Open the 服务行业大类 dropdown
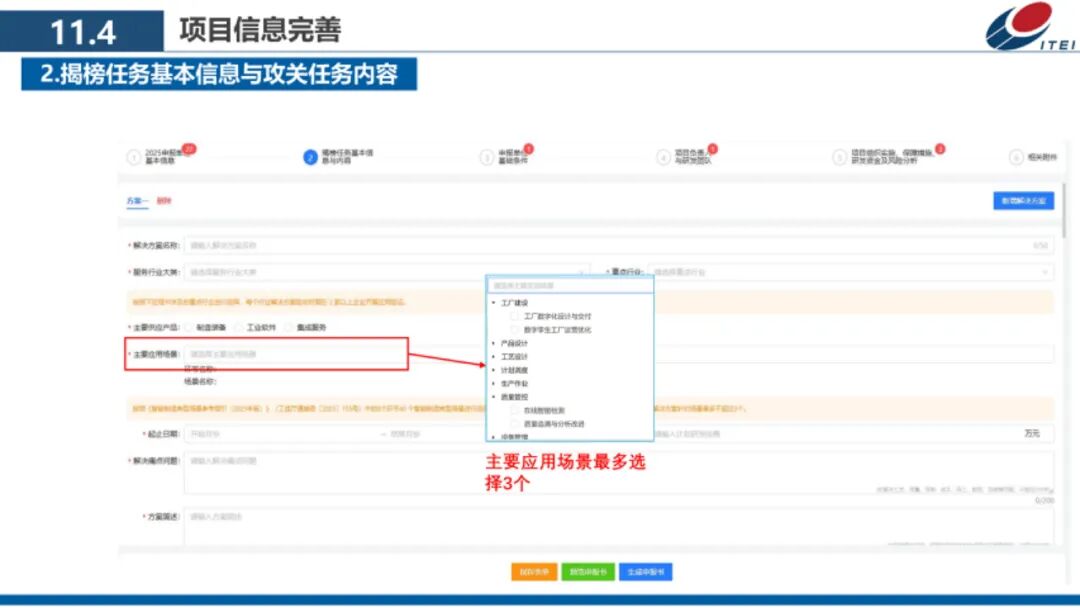 pos(387,272)
